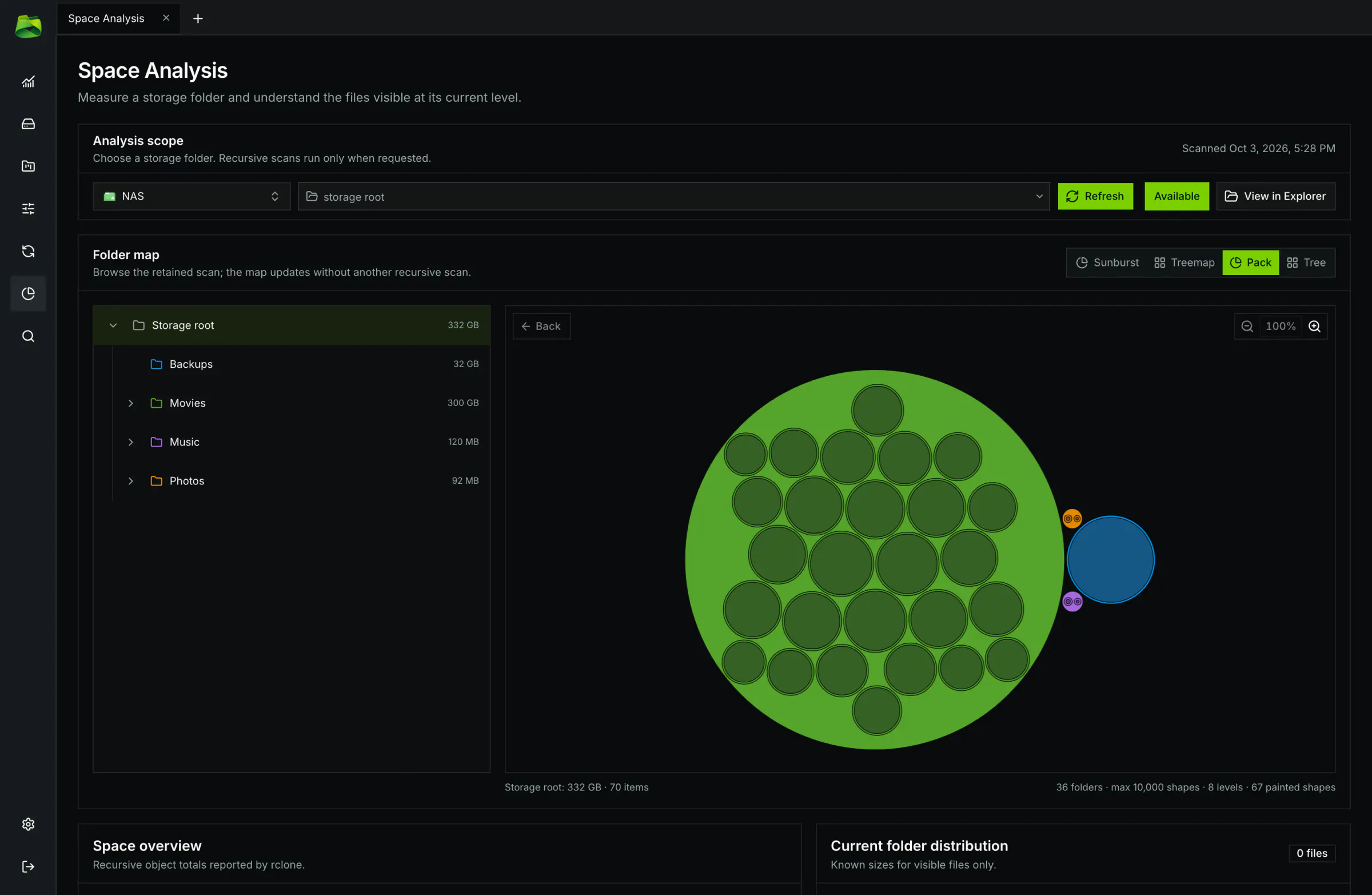Open the storage root folder dropdown
This screenshot has width=1372, height=895.
[673, 197]
